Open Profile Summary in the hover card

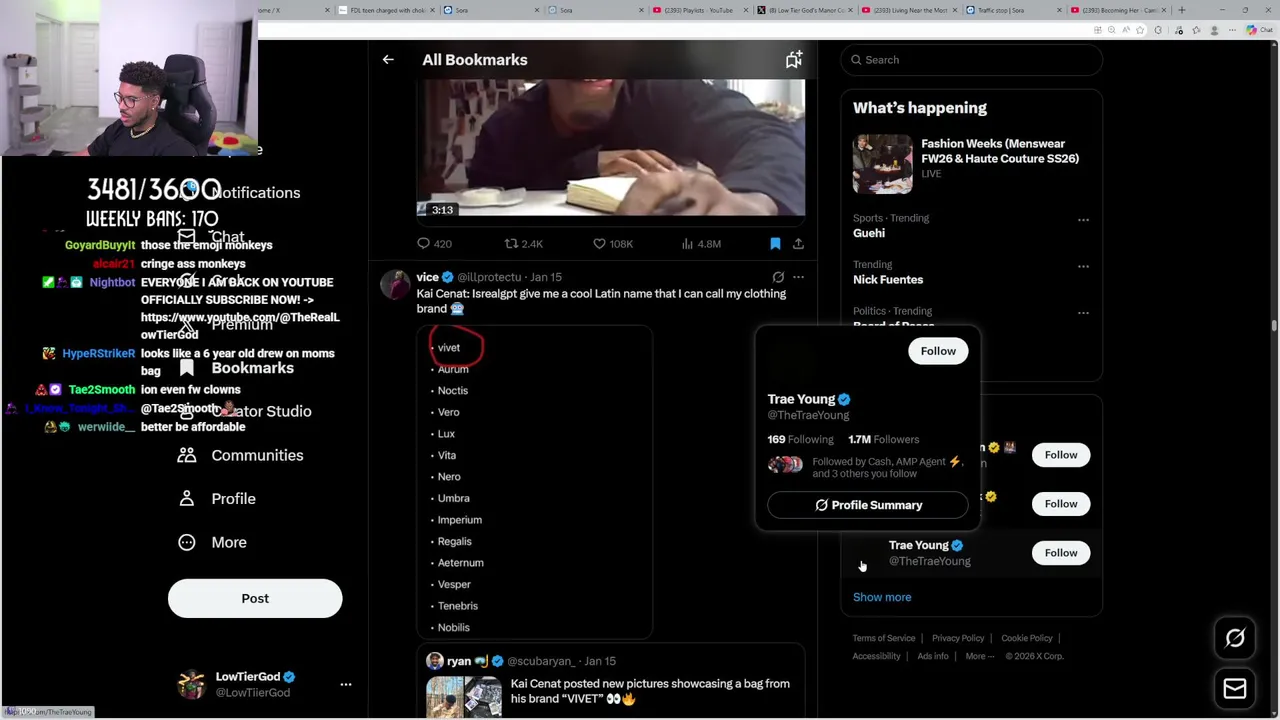(868, 505)
